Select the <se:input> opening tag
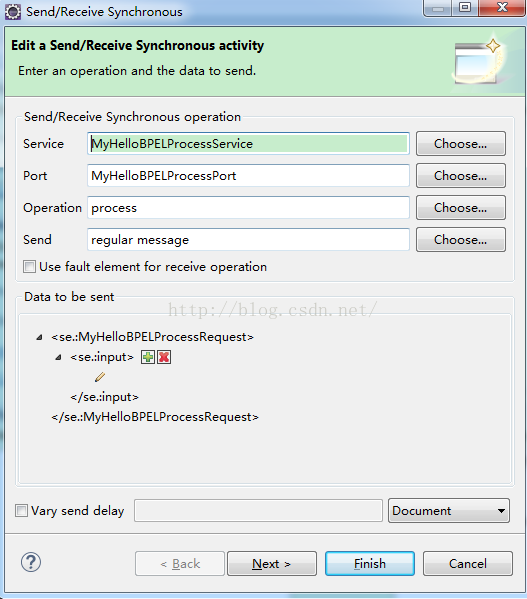The image size is (527, 599). (102, 357)
